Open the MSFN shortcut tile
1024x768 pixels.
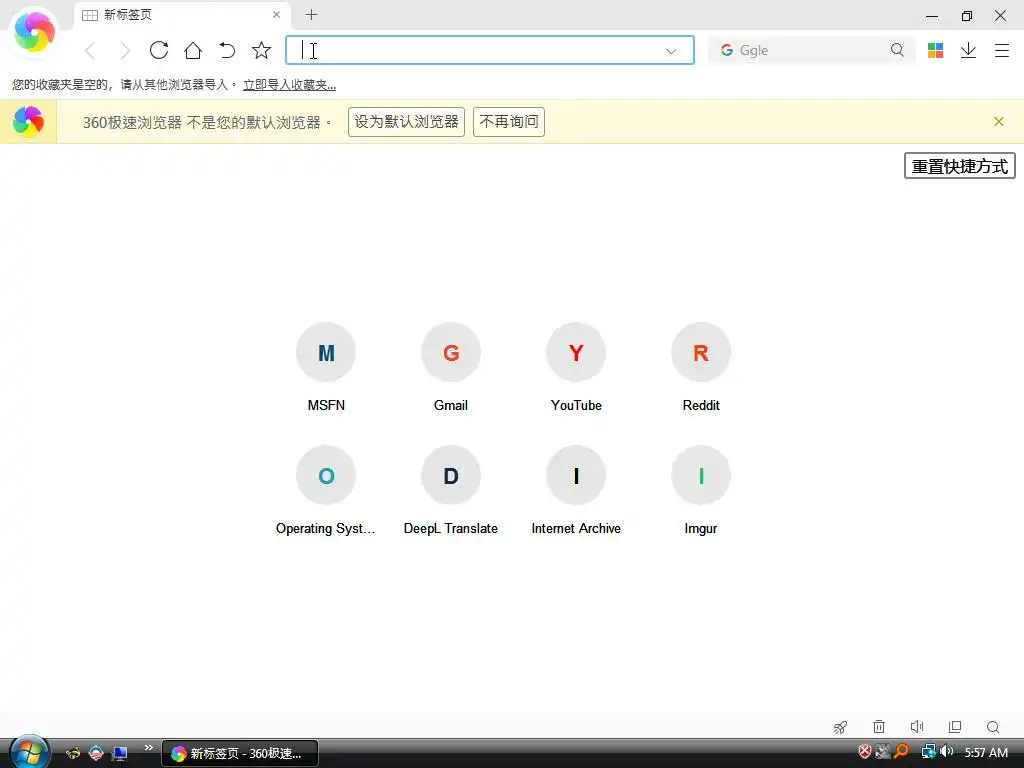click(326, 367)
